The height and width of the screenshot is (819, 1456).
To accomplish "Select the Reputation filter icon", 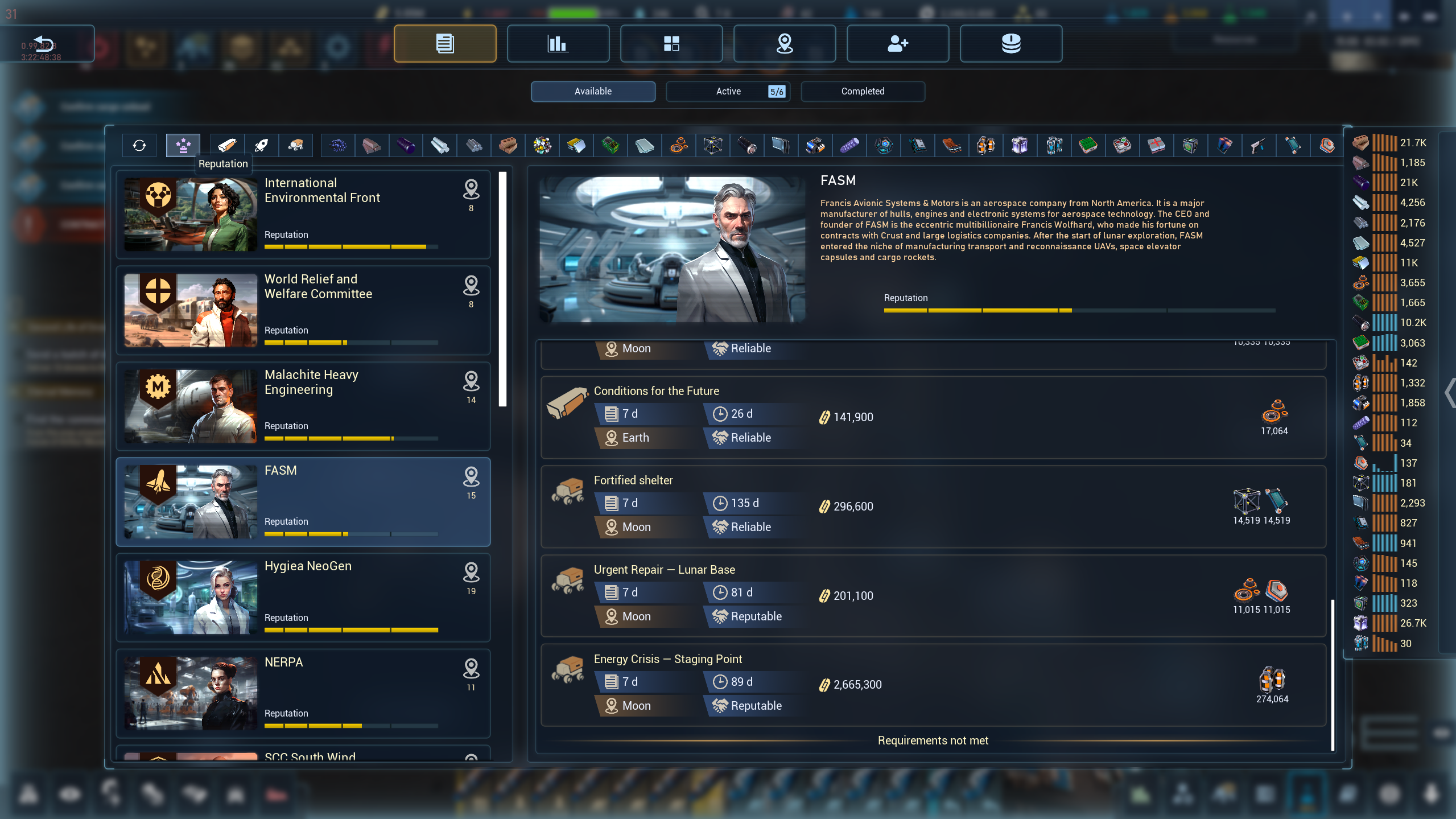I will (183, 146).
